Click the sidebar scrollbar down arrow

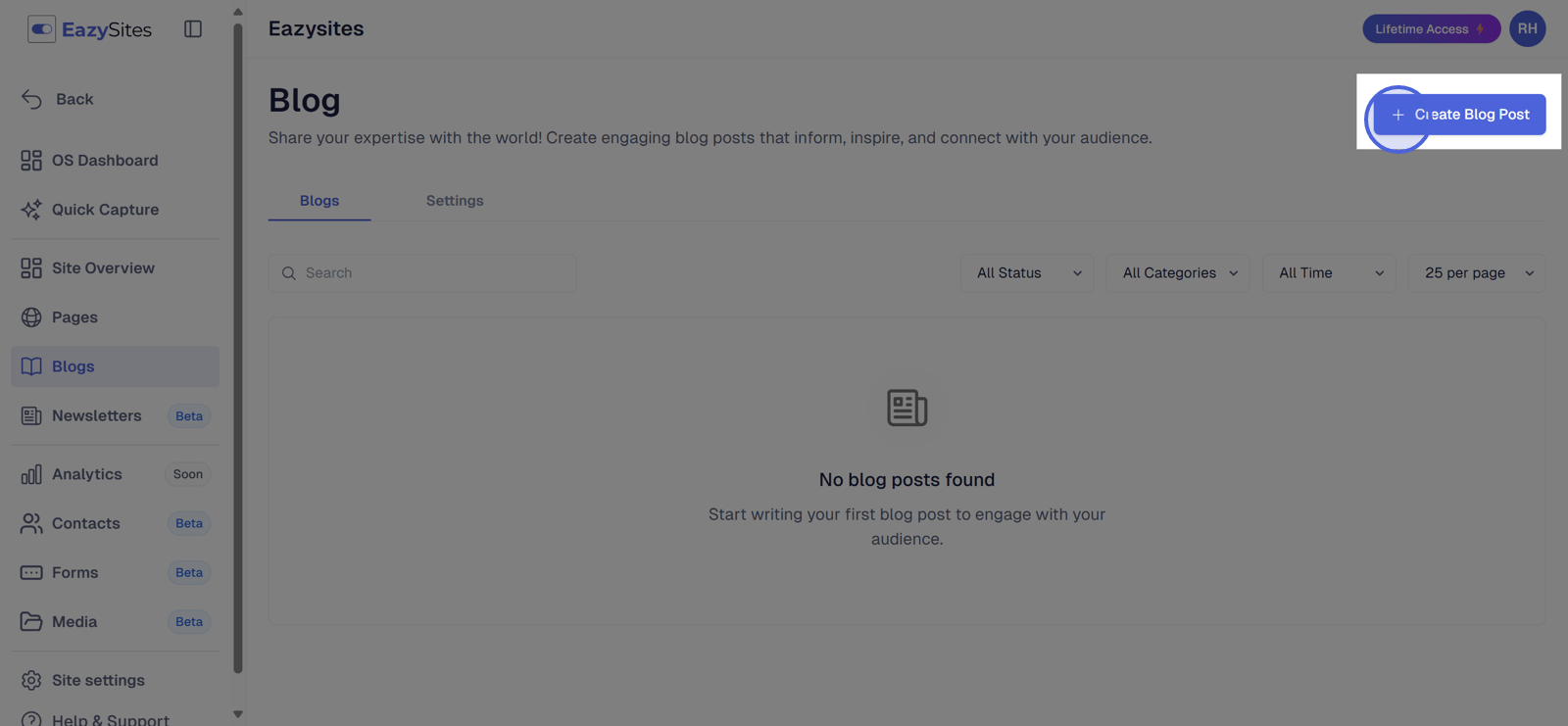click(x=237, y=714)
